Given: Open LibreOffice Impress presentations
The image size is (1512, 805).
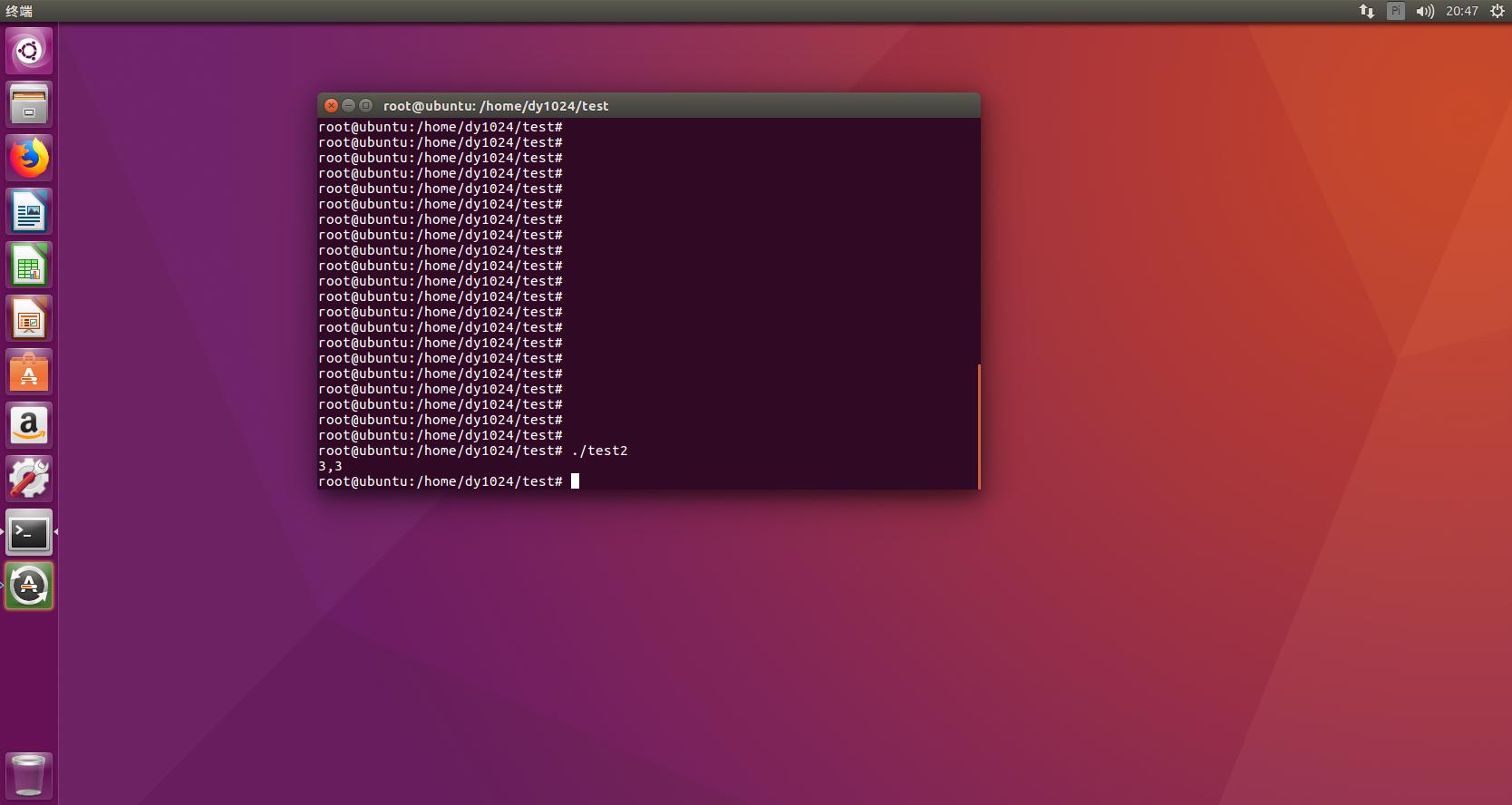Looking at the screenshot, I should (29, 318).
